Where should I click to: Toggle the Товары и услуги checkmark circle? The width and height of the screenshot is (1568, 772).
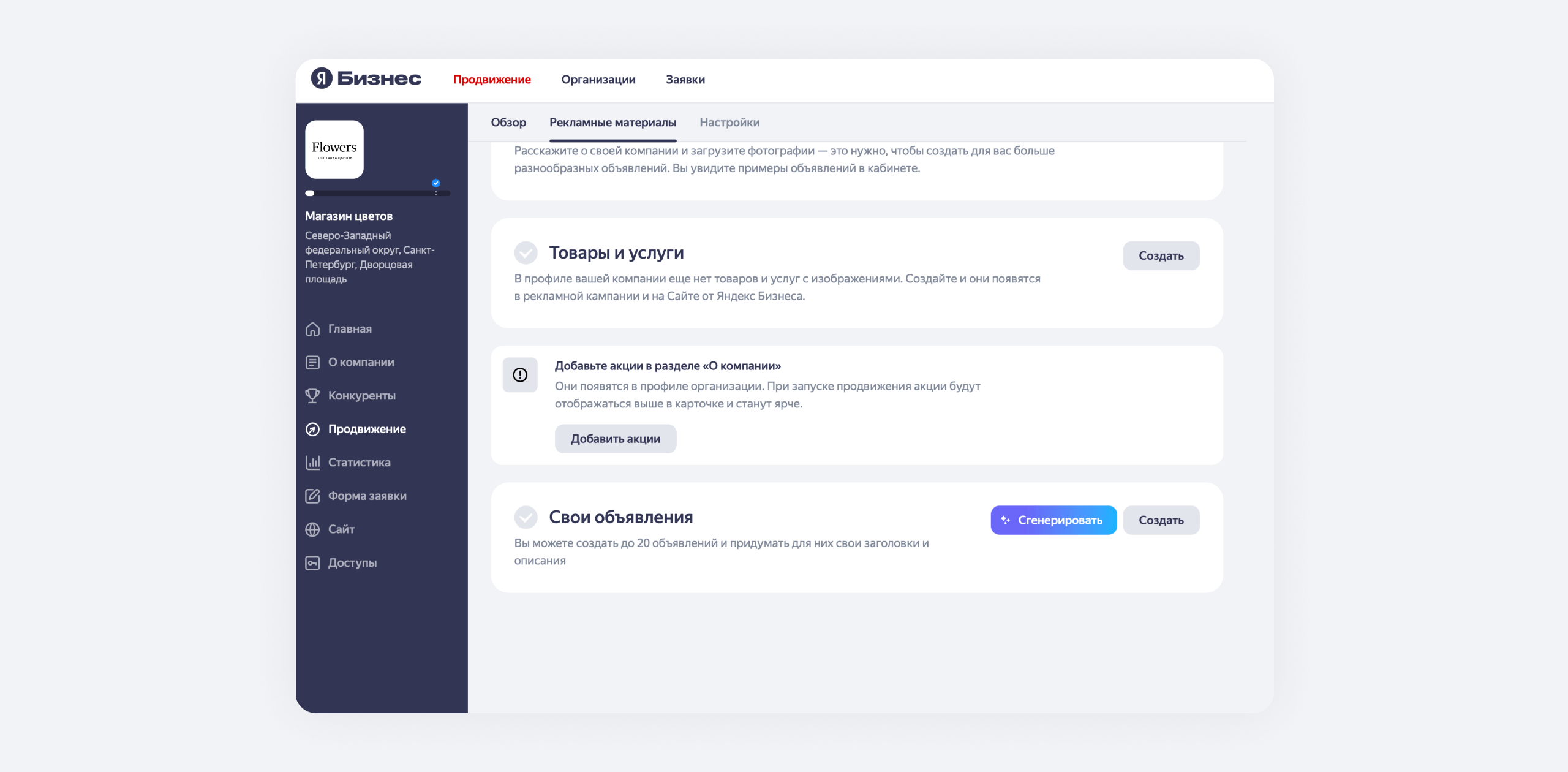tap(526, 252)
